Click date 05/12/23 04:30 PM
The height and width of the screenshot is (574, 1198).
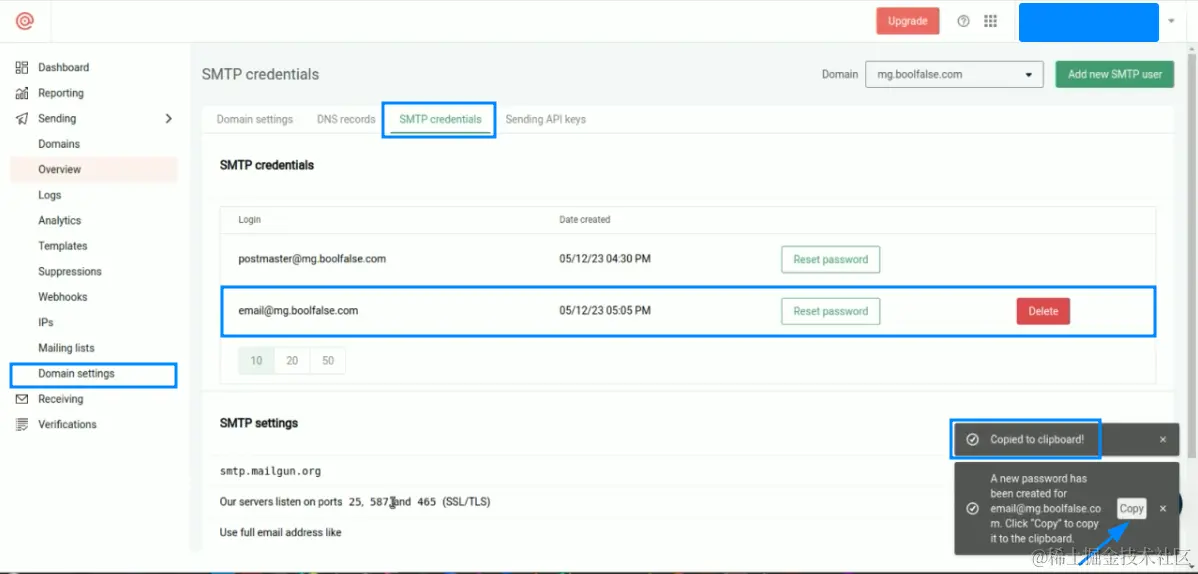point(605,259)
